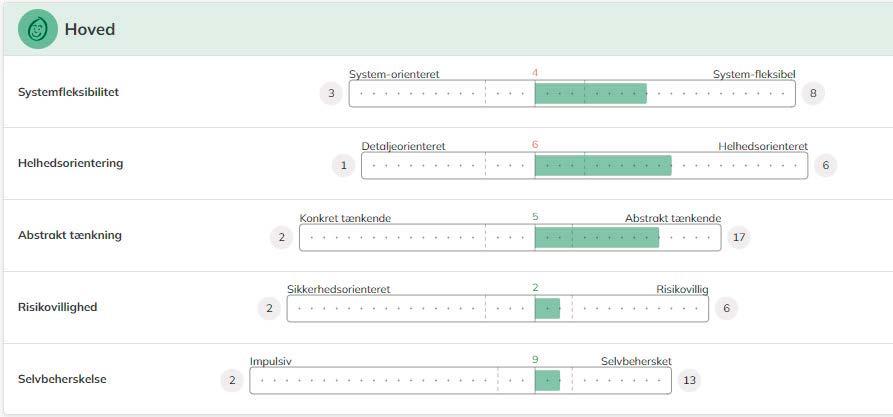Select the Helhedsorientering row label

click(70, 163)
